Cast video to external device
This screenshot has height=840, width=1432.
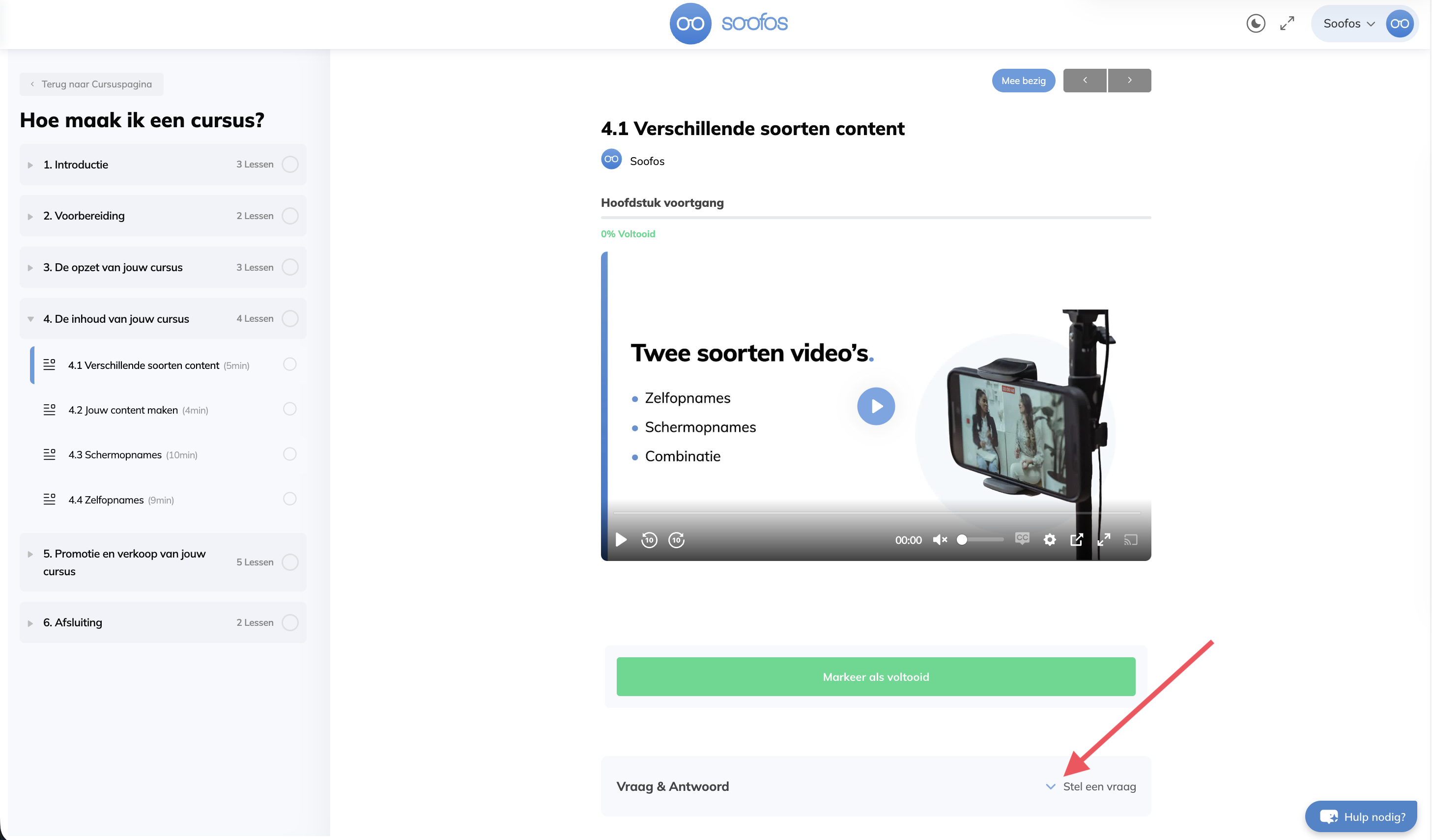click(1130, 539)
